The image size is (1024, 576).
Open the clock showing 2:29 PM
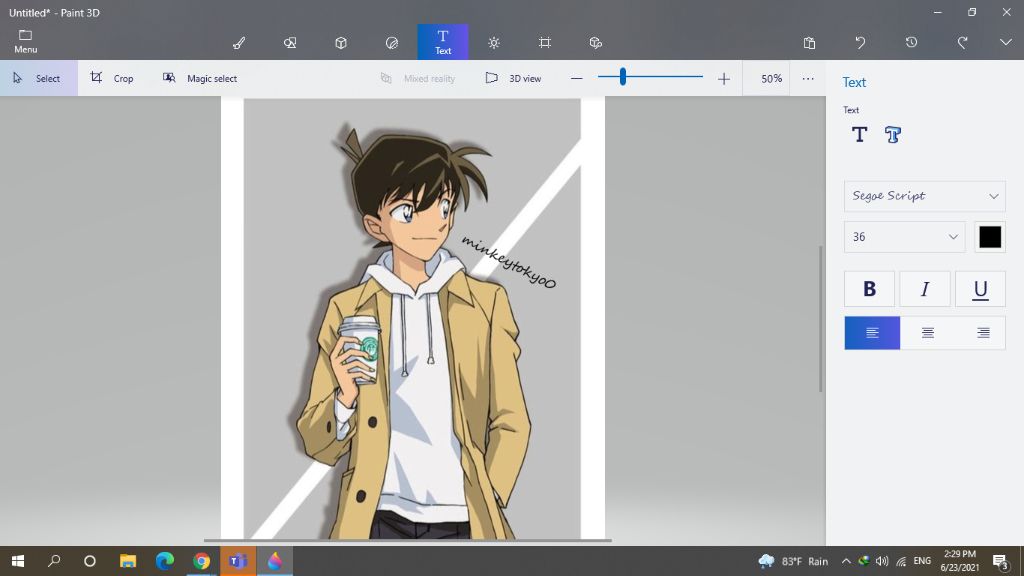coord(959,561)
